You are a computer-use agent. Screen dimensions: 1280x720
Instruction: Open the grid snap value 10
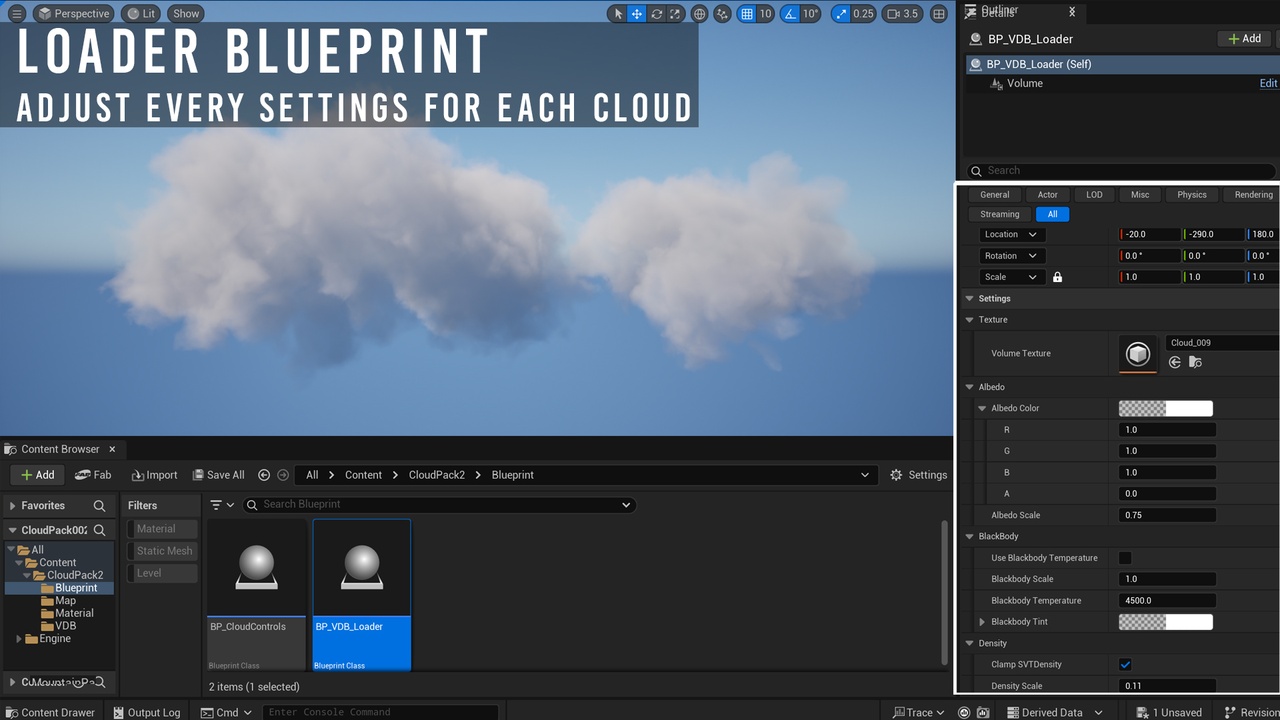point(766,13)
